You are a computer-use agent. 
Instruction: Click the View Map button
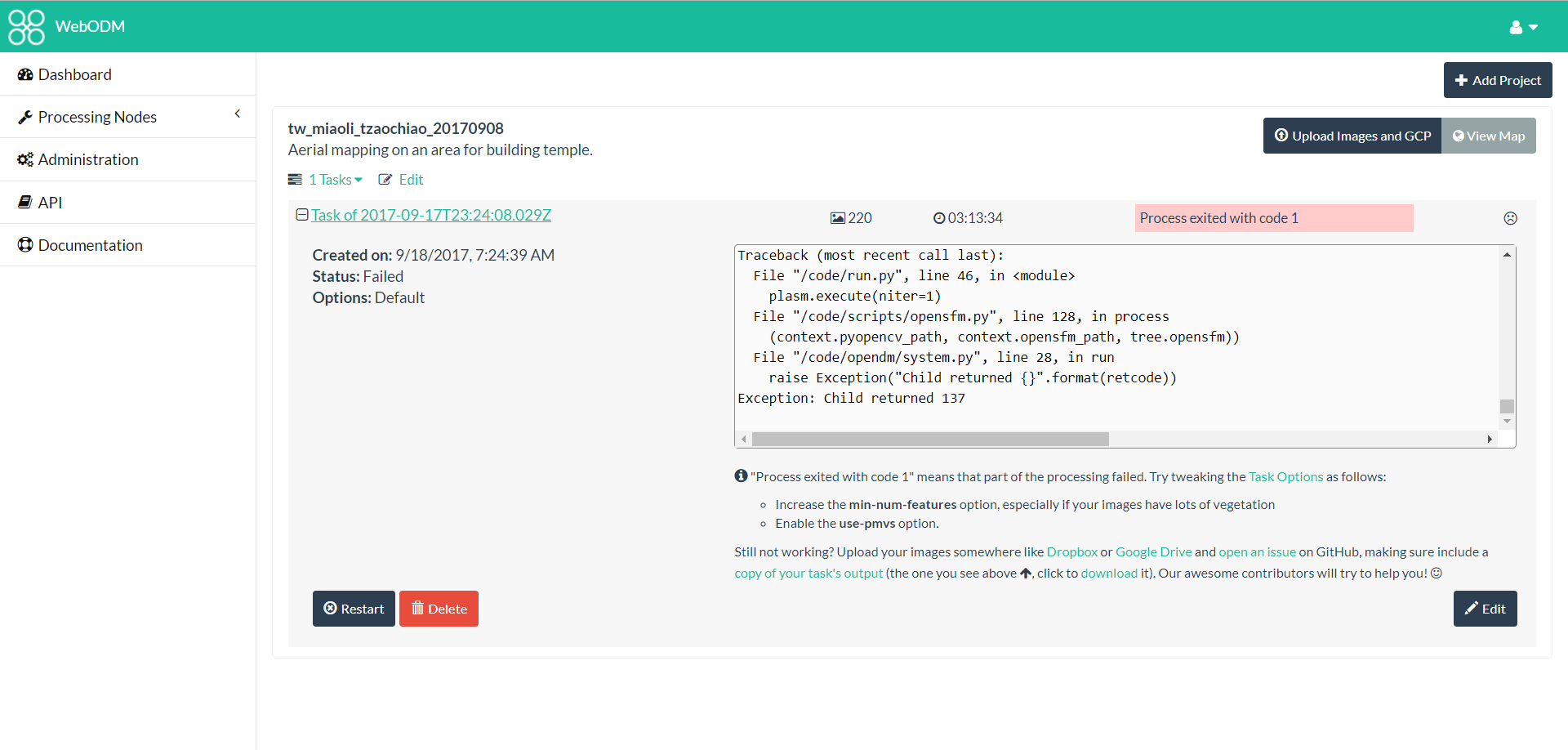coord(1489,136)
